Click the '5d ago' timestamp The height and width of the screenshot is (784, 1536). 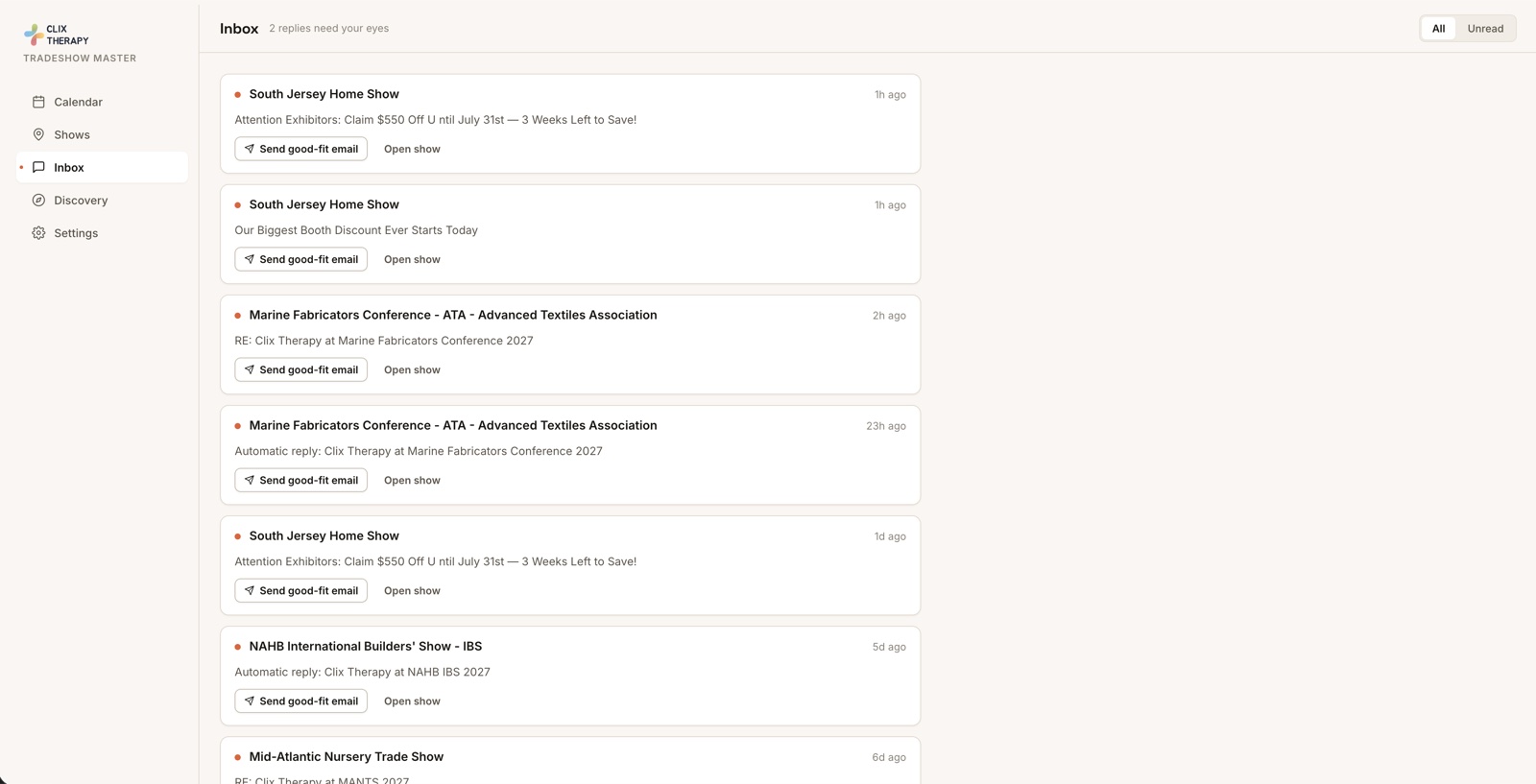coord(889,647)
